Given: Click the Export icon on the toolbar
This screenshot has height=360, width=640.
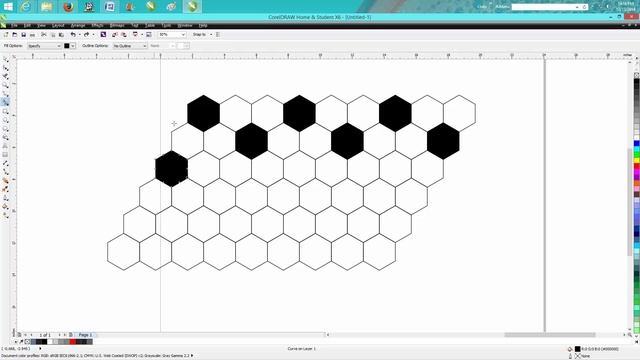Looking at the screenshot, I should tap(124, 35).
